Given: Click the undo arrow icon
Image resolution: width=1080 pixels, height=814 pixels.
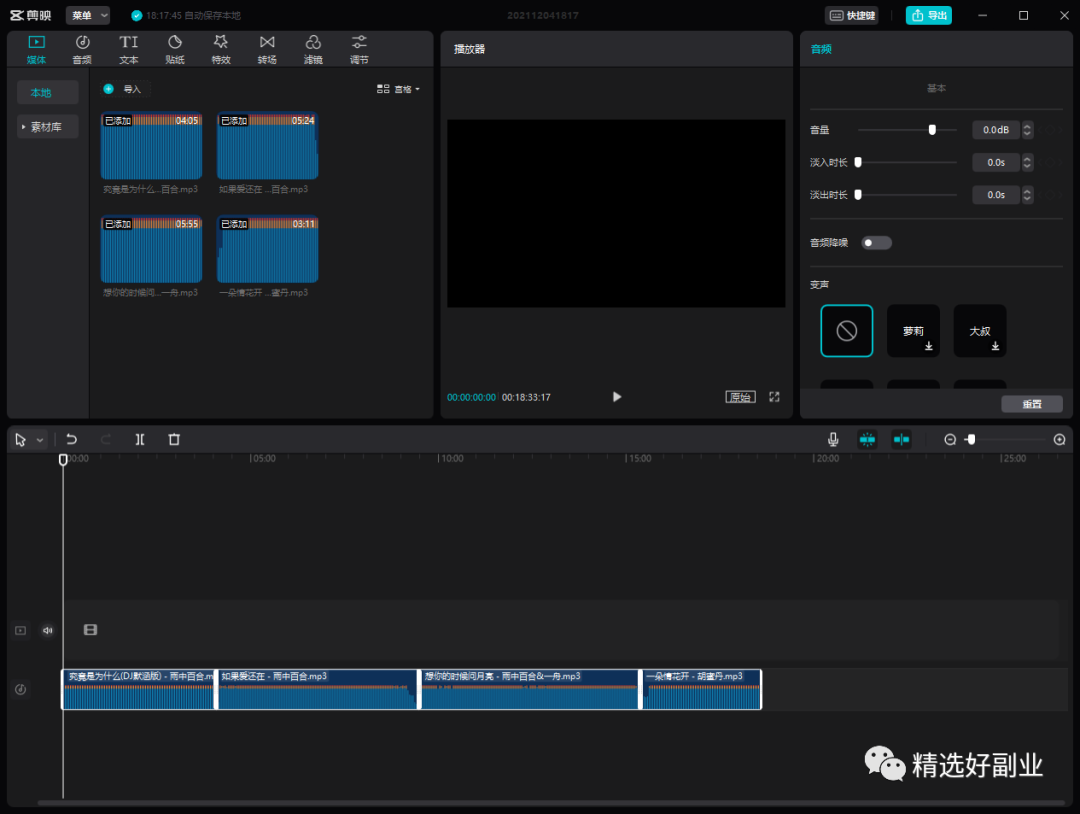Looking at the screenshot, I should pos(72,439).
